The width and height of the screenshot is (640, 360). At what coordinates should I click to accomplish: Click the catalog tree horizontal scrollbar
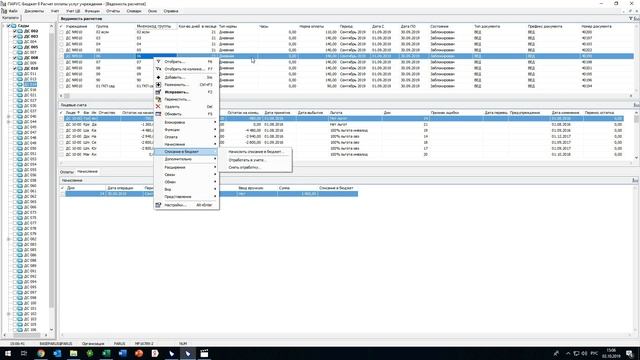coord(27,335)
